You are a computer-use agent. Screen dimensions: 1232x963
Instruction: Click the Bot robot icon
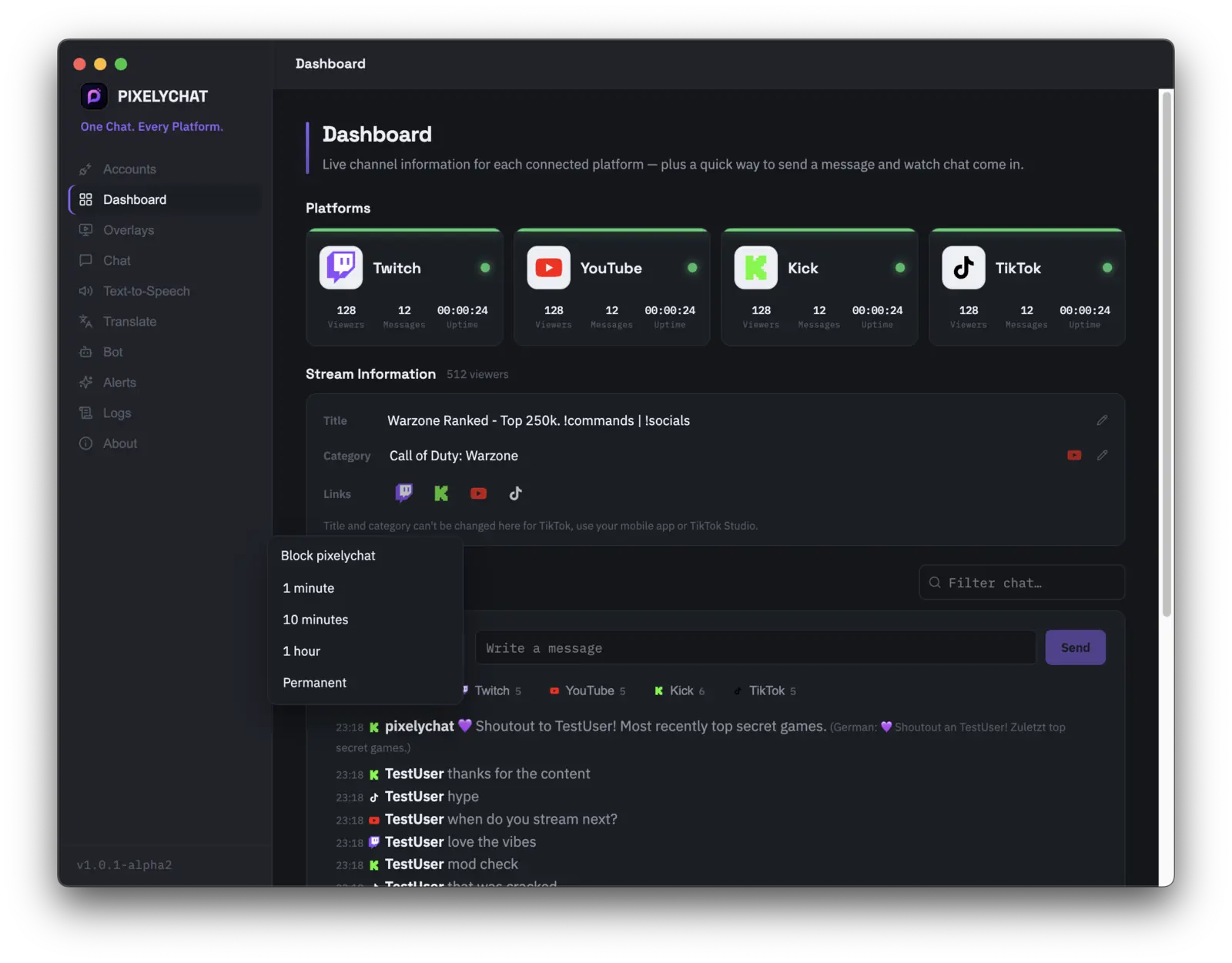[85, 352]
